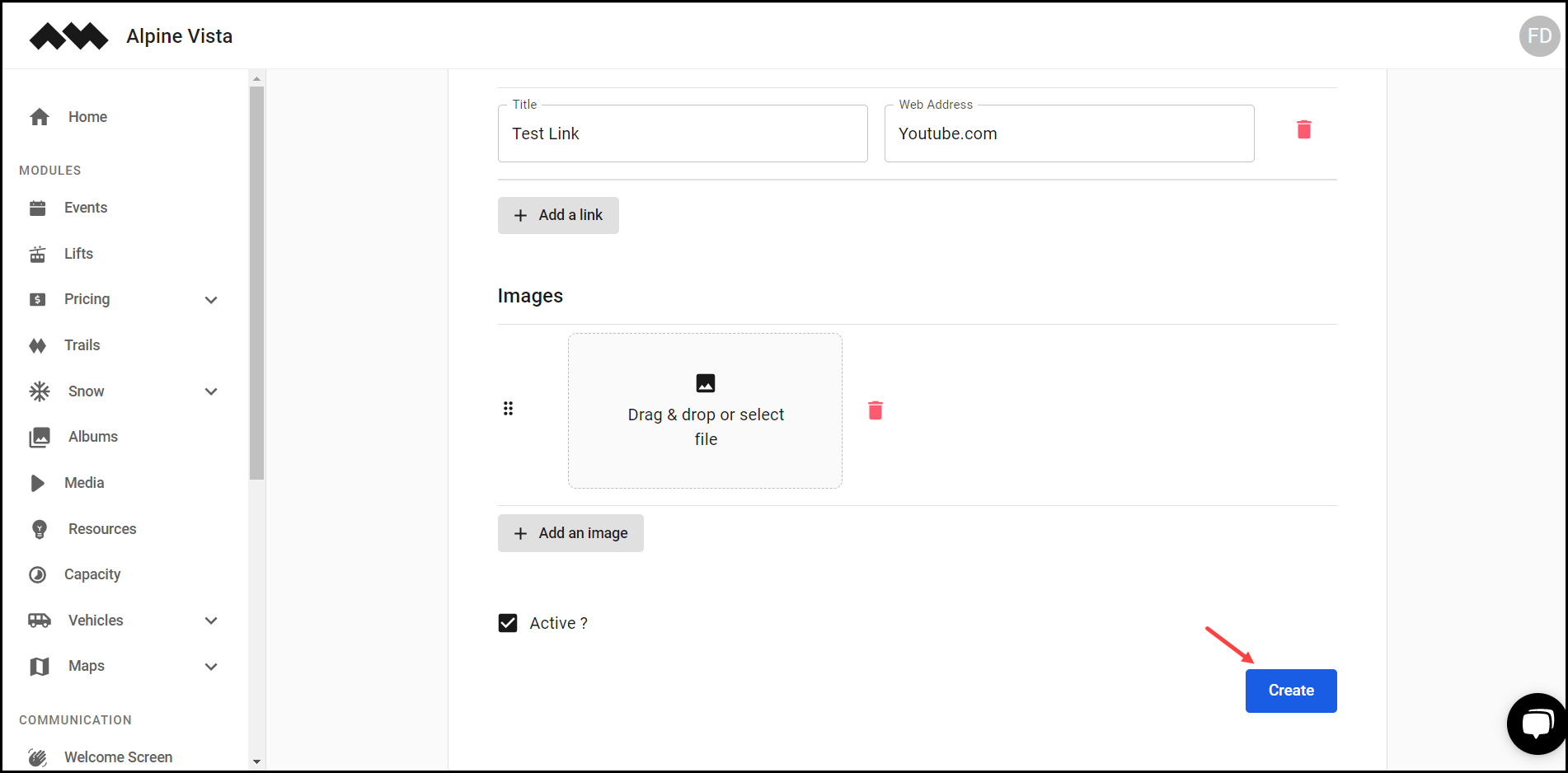The image size is (1568, 773).
Task: Expand the Snow submenu chevron
Action: [x=211, y=391]
